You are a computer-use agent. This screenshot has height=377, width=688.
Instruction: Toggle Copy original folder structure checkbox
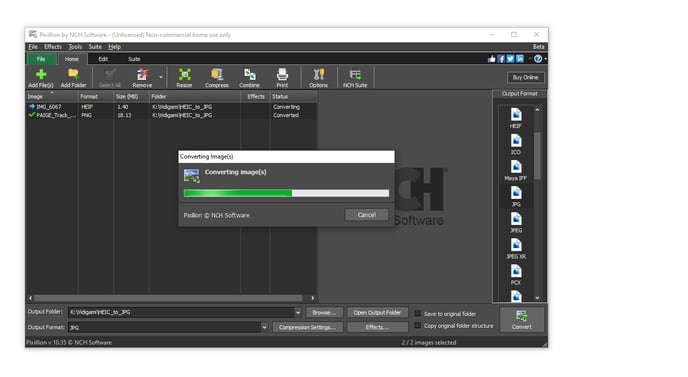click(418, 325)
